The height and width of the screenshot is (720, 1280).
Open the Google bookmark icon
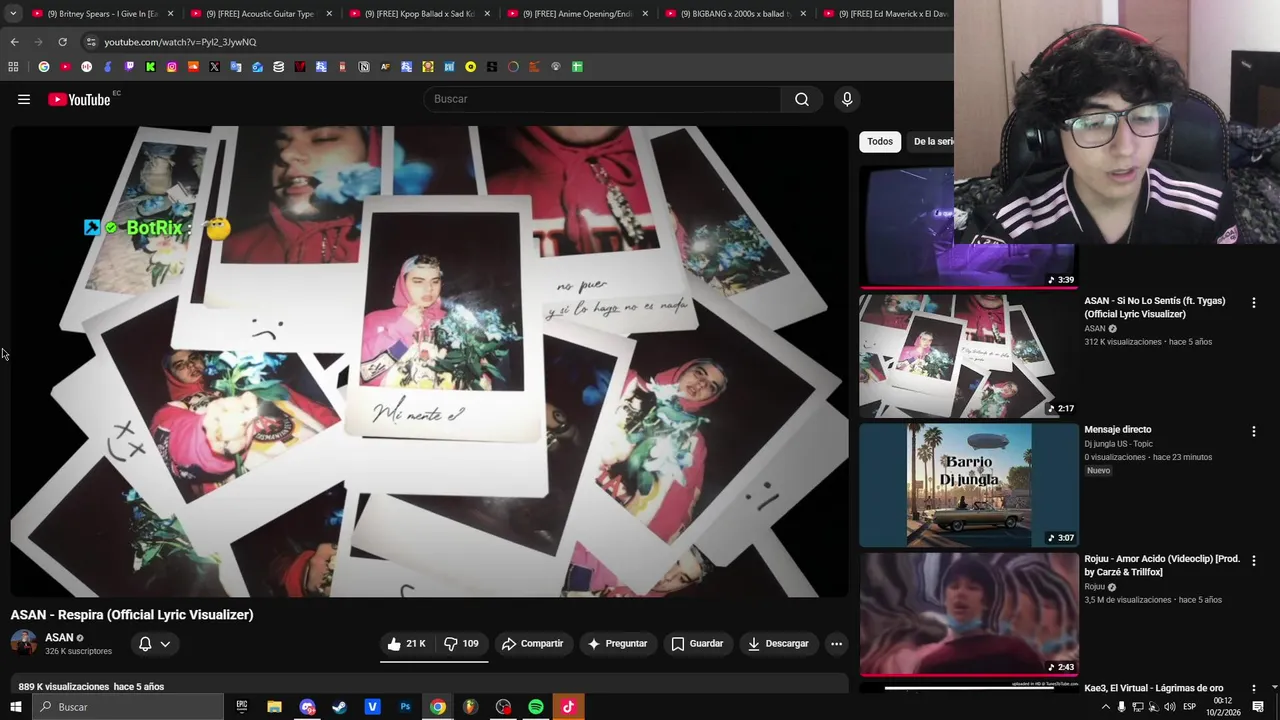tap(44, 67)
